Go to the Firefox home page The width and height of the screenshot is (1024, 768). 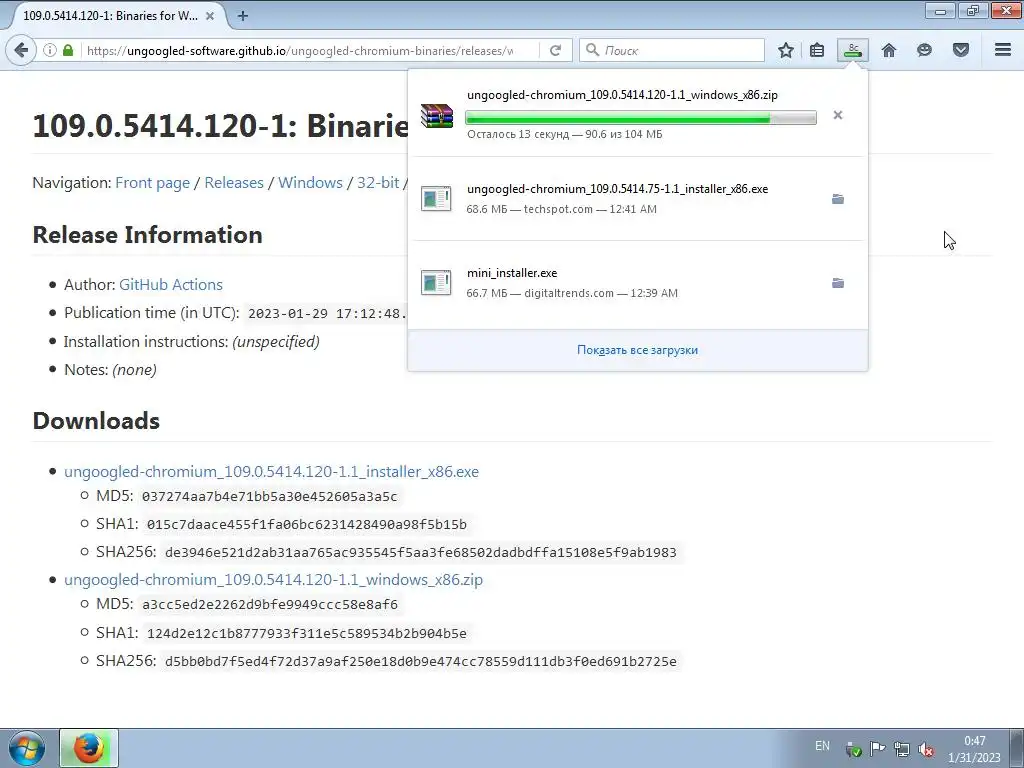pos(889,50)
